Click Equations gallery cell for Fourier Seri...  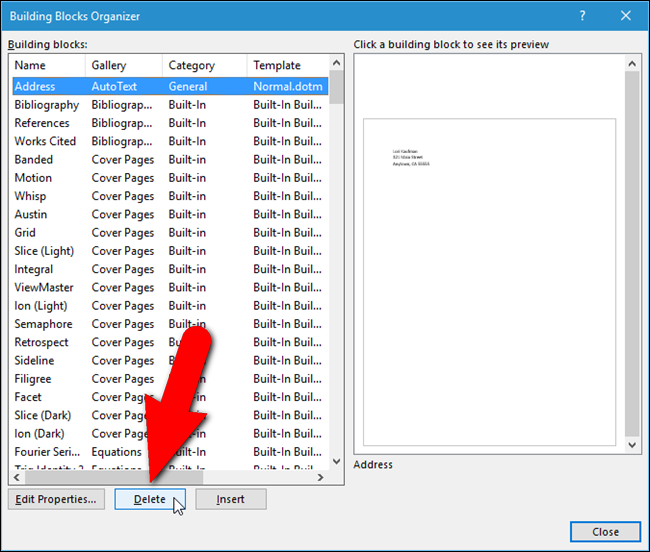(116, 452)
